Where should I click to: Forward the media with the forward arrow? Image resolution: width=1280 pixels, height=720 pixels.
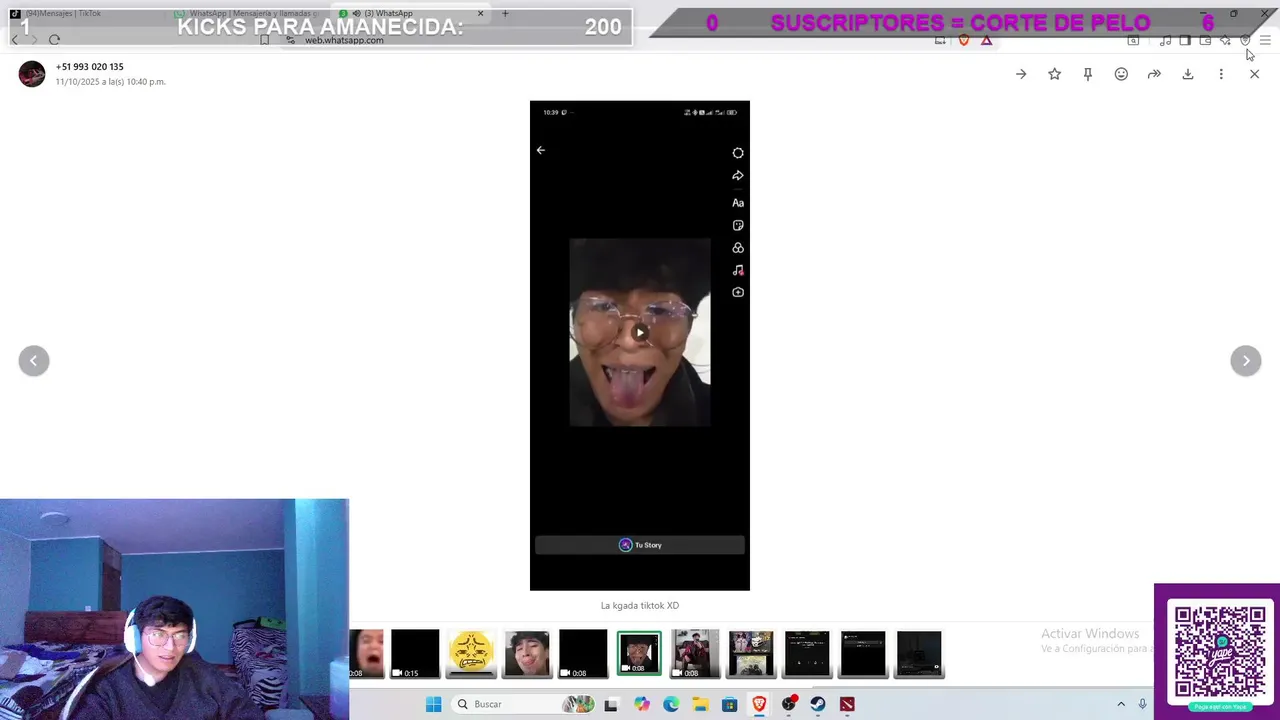1154,74
